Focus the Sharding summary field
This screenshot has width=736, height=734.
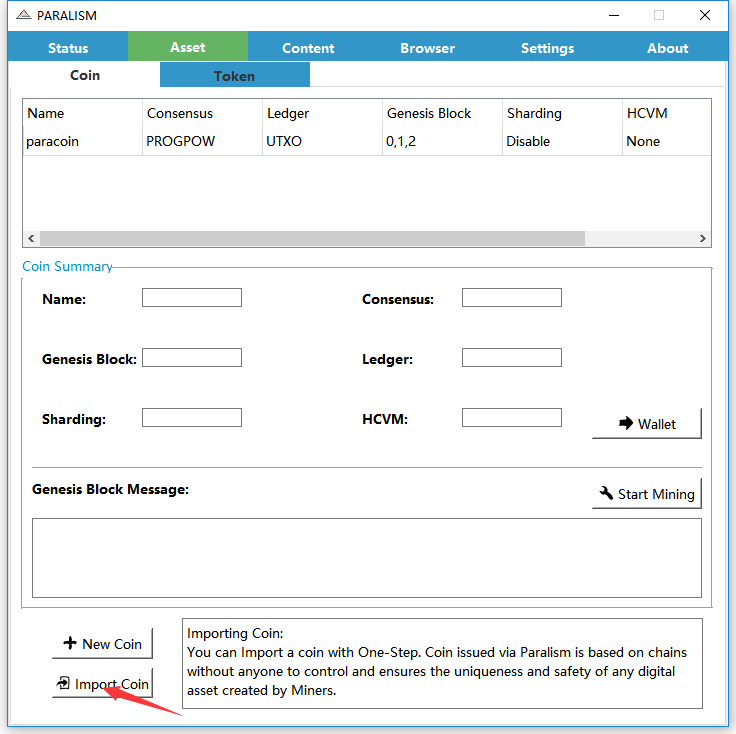192,417
